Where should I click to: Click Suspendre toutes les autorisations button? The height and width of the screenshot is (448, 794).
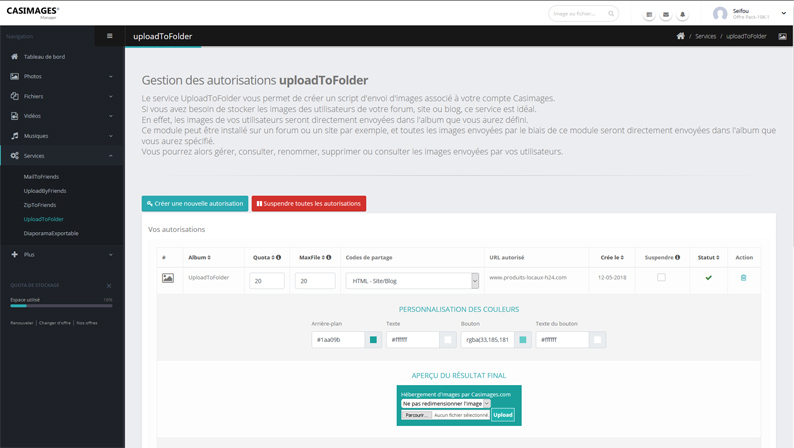click(x=309, y=204)
